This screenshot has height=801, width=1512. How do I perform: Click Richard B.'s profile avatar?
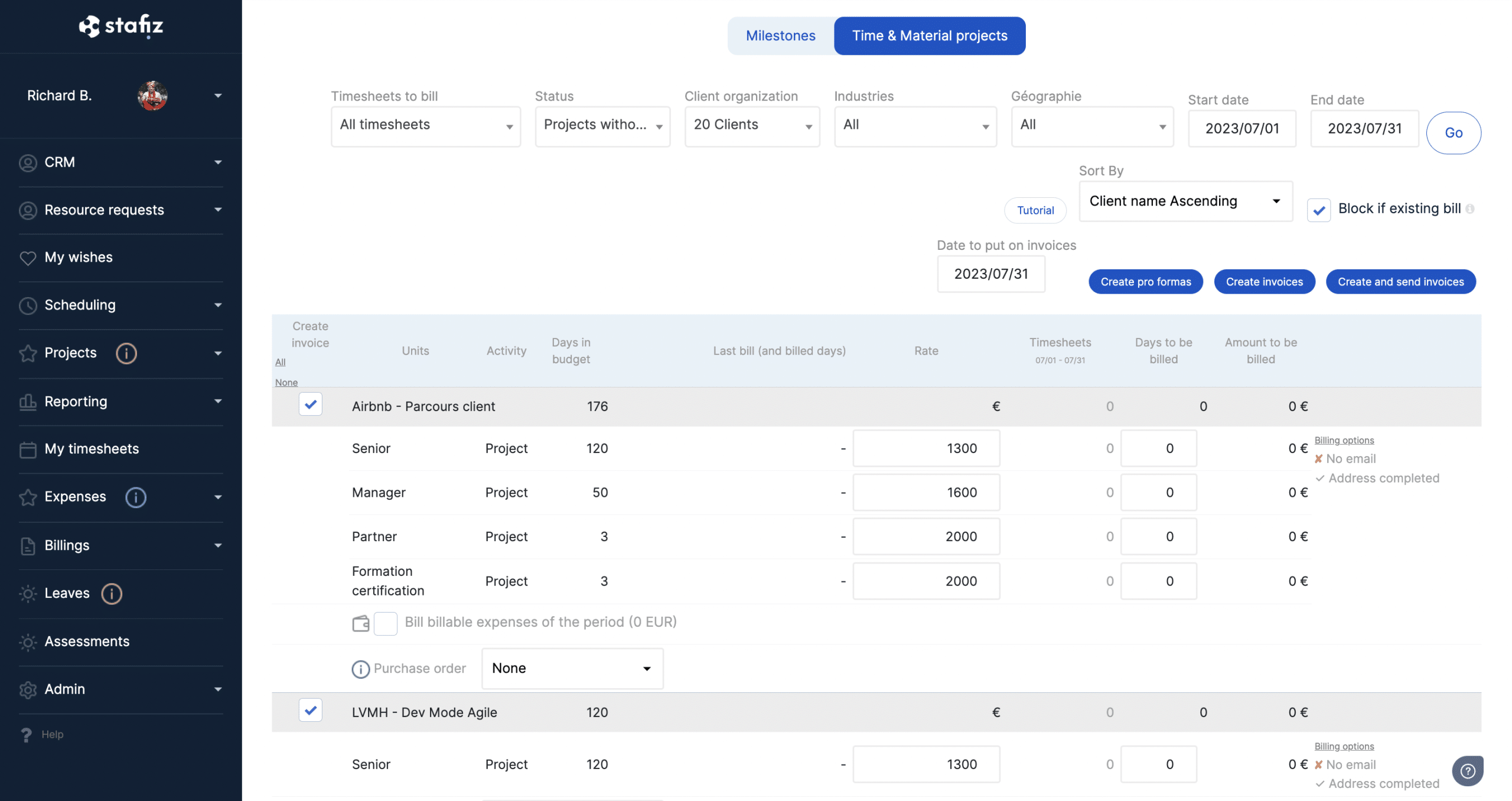(152, 96)
